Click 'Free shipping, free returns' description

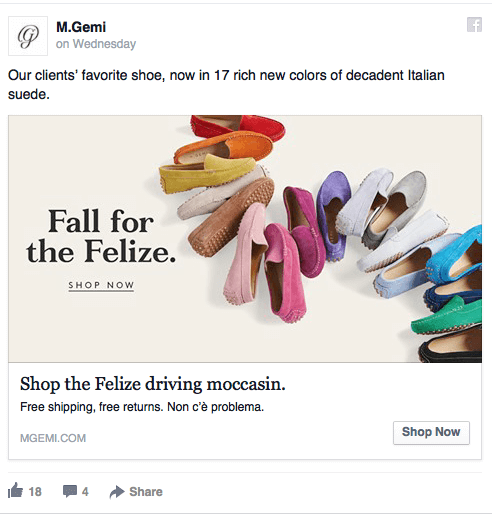[x=142, y=407]
